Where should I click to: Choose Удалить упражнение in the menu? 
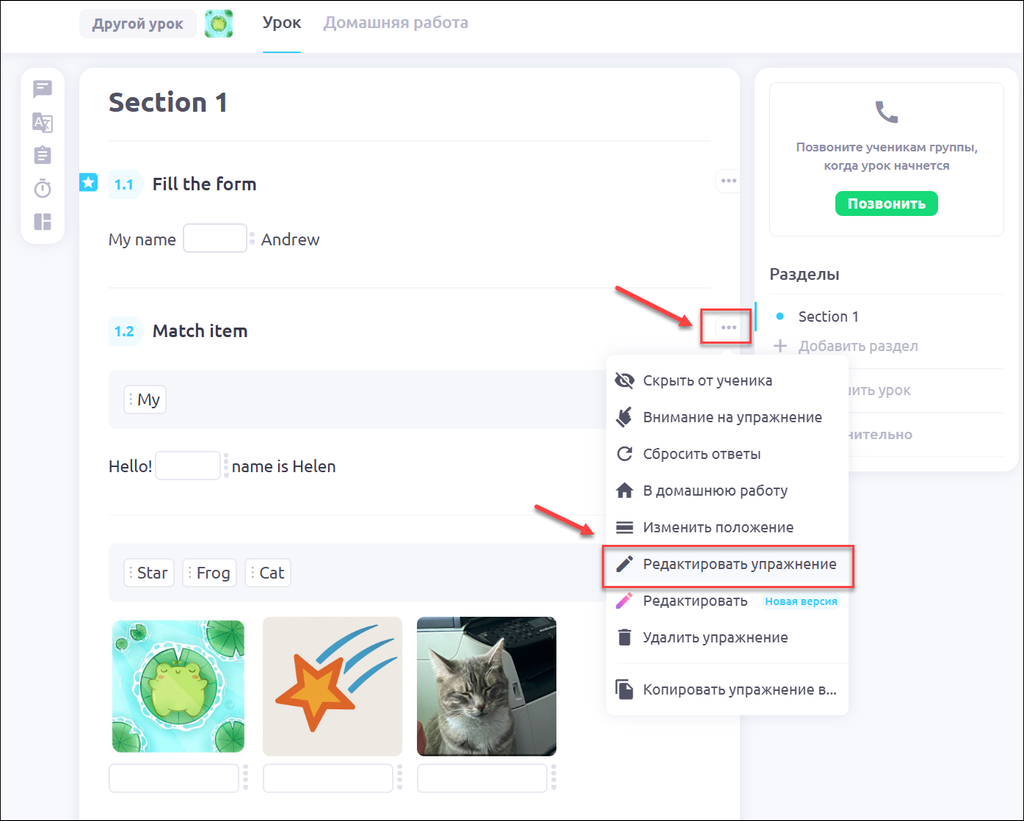(715, 637)
